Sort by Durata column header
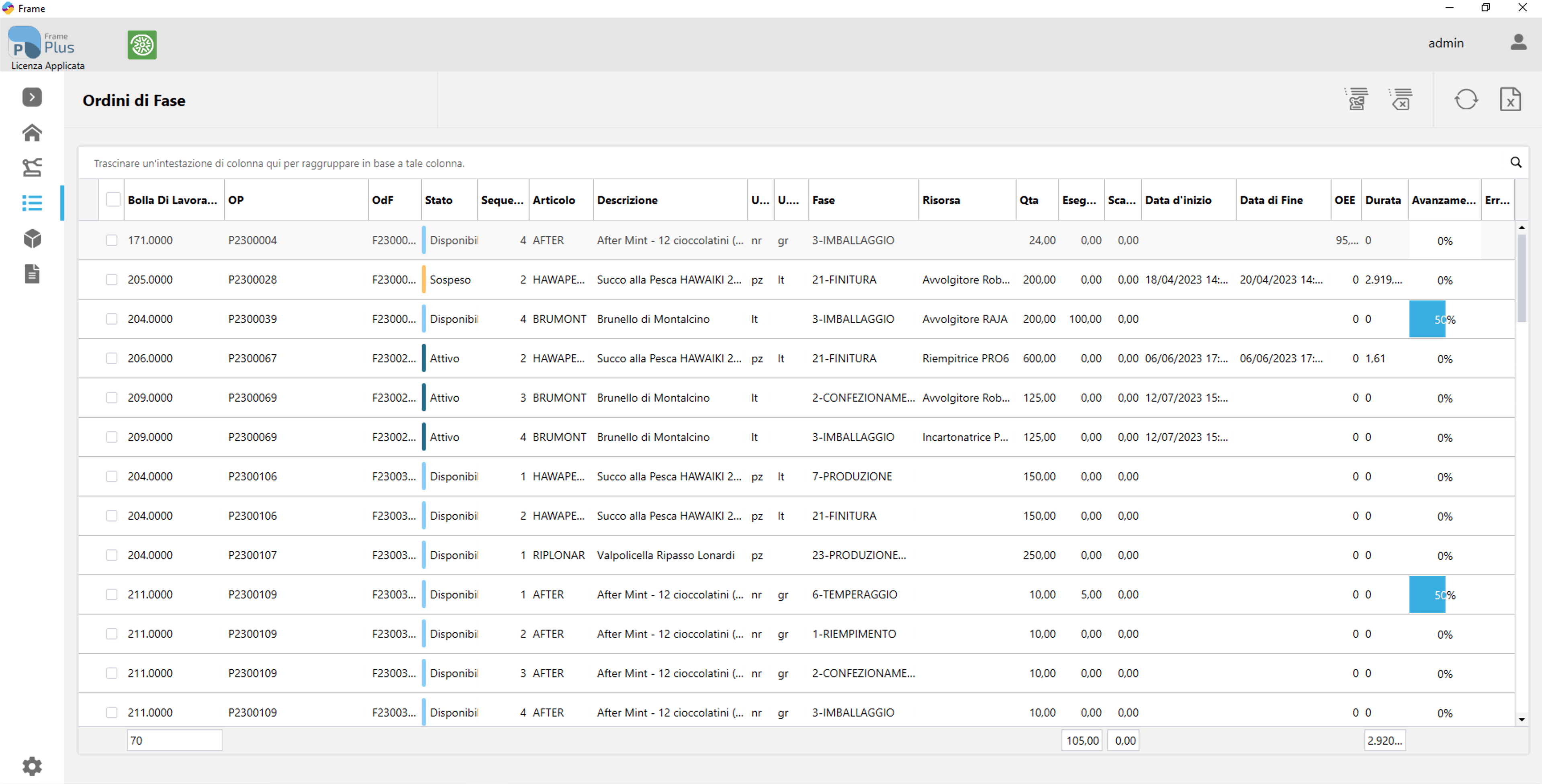 [1384, 200]
